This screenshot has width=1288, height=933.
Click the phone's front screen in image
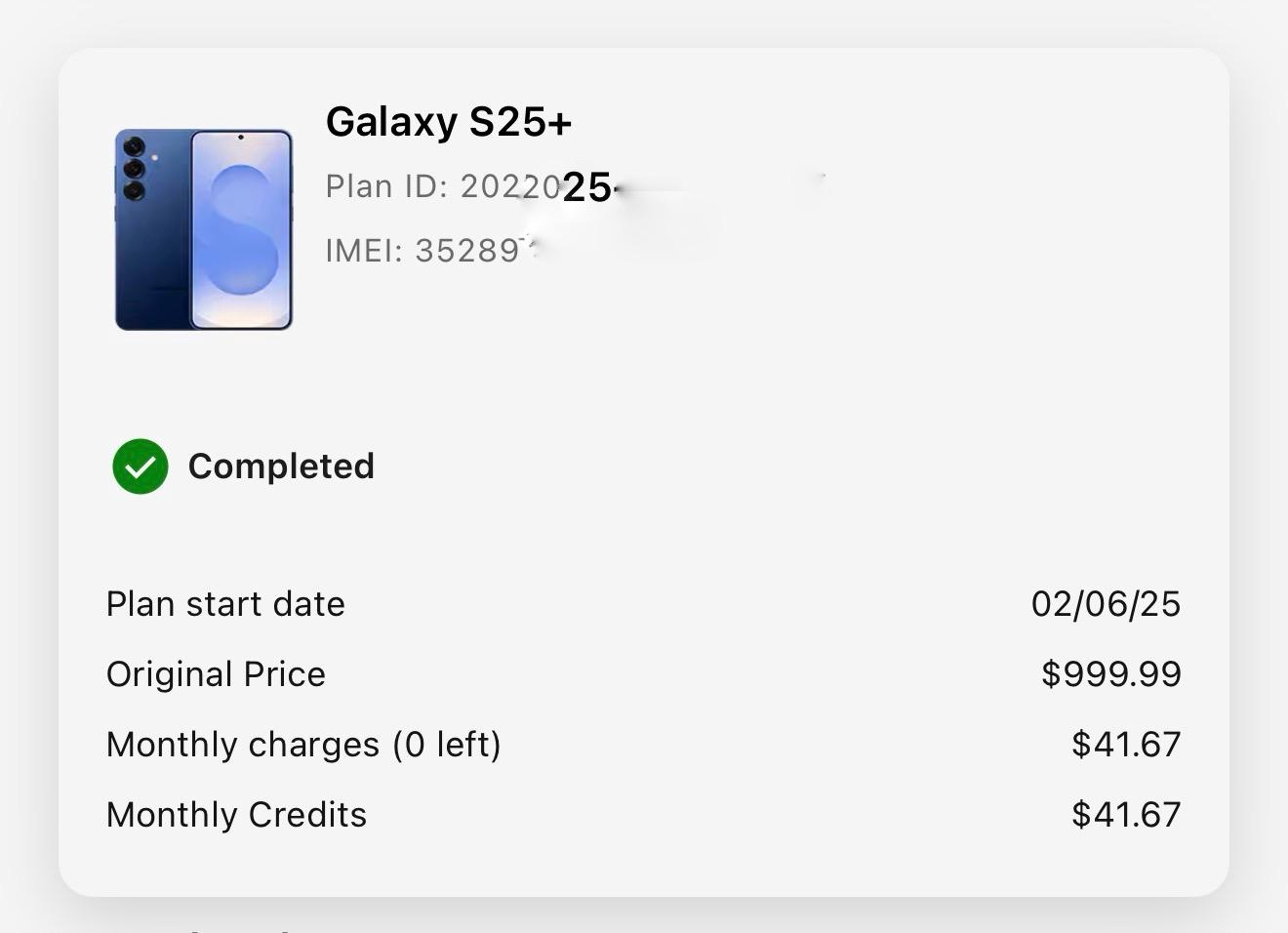(241, 229)
